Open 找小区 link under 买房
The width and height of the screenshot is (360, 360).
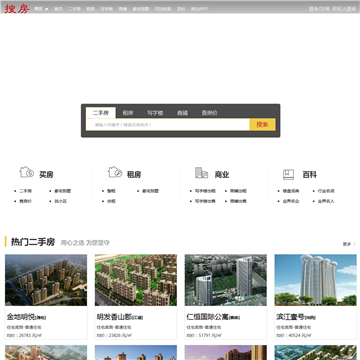click(x=61, y=201)
